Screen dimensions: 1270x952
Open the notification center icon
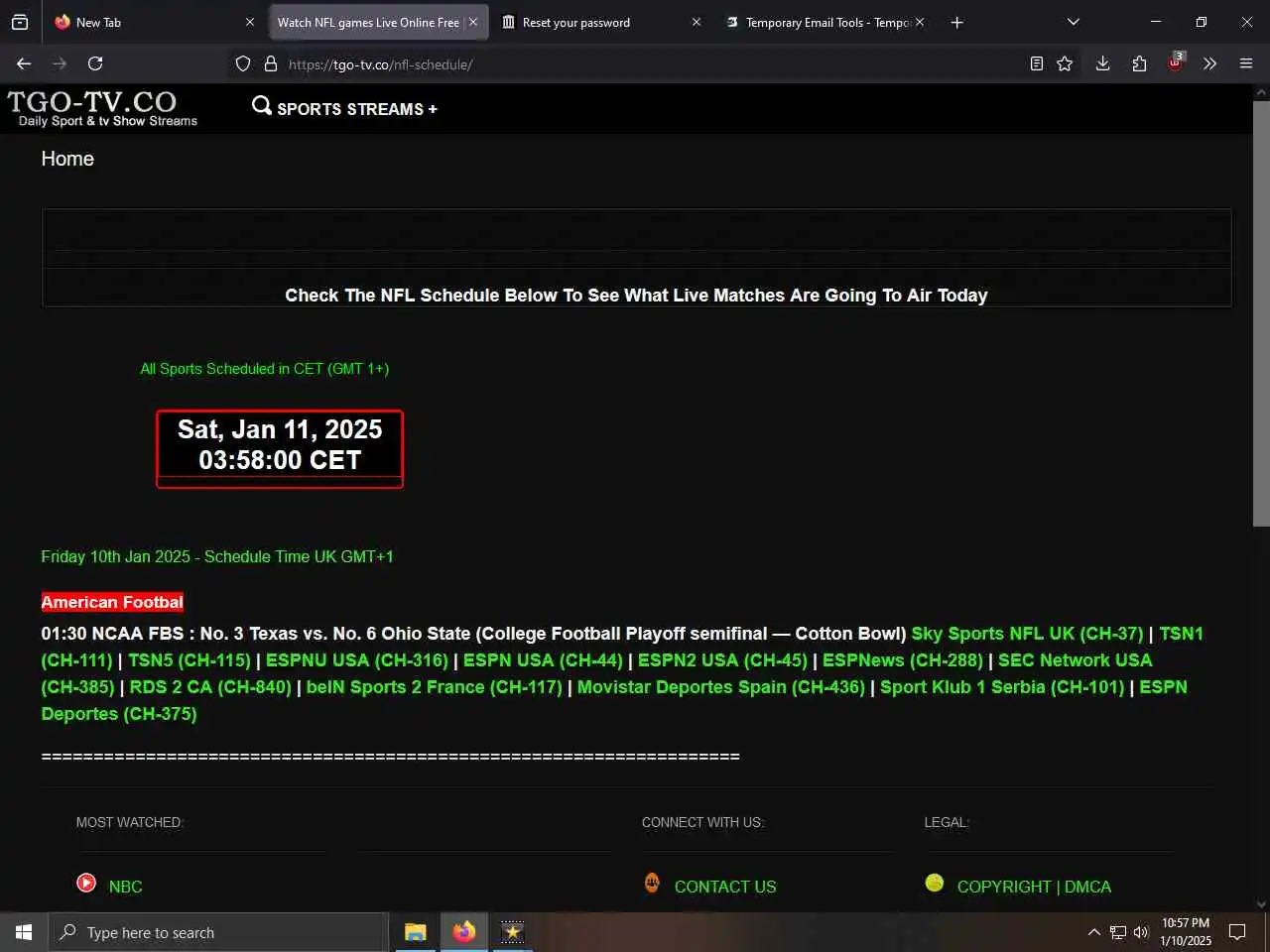(1237, 932)
